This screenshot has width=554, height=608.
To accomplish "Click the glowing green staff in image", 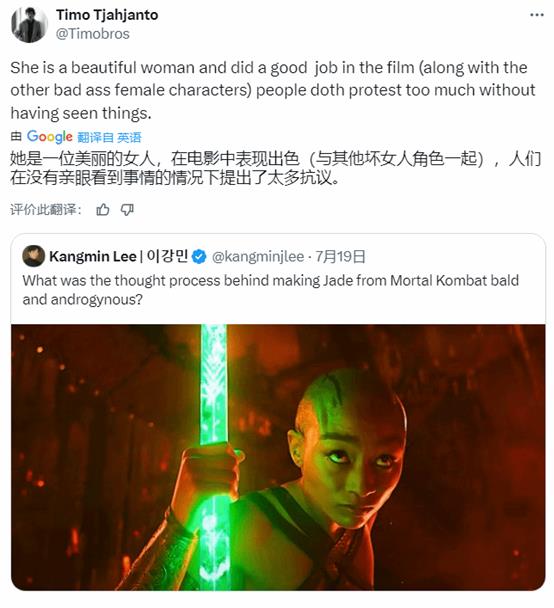I will tap(213, 458).
